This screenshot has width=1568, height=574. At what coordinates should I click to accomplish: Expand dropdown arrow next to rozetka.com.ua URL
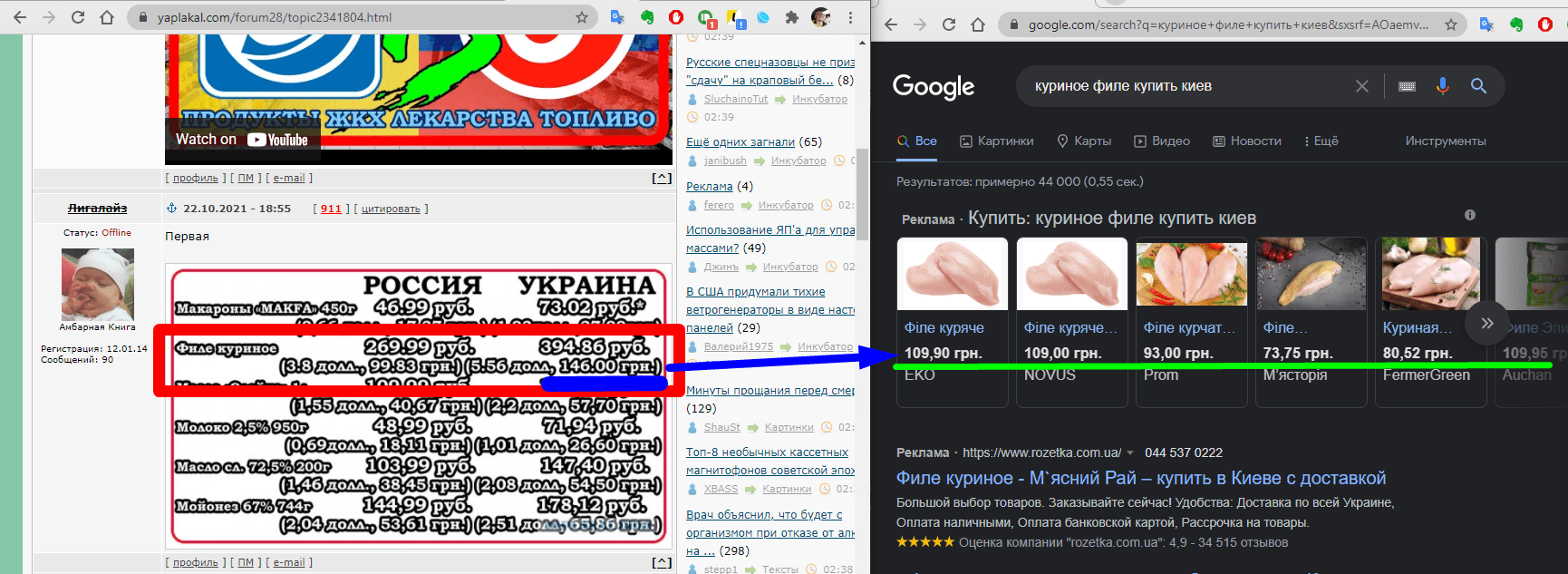pyautogui.click(x=1130, y=452)
